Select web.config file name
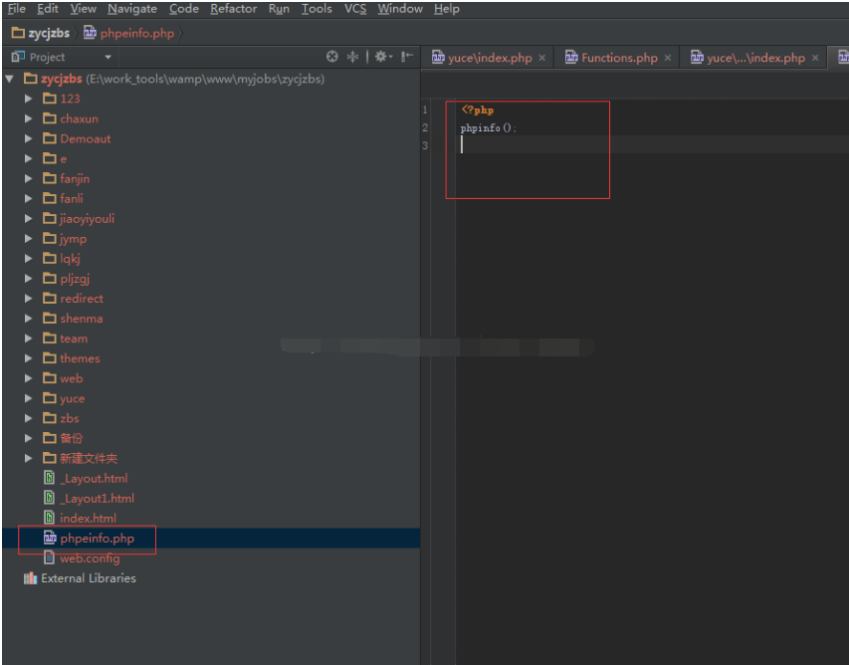Screen dimensions: 849x665 click(90, 558)
